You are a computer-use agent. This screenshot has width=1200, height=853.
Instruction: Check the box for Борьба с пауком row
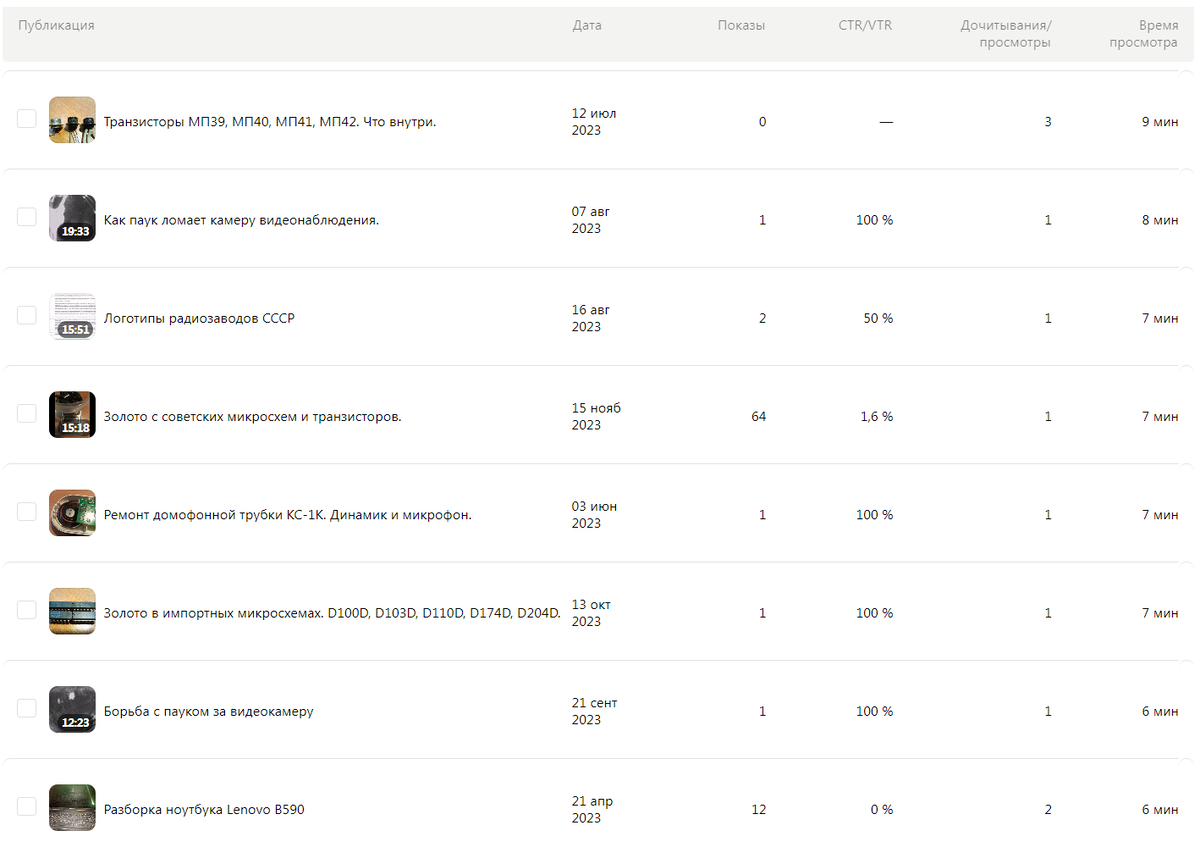point(27,708)
